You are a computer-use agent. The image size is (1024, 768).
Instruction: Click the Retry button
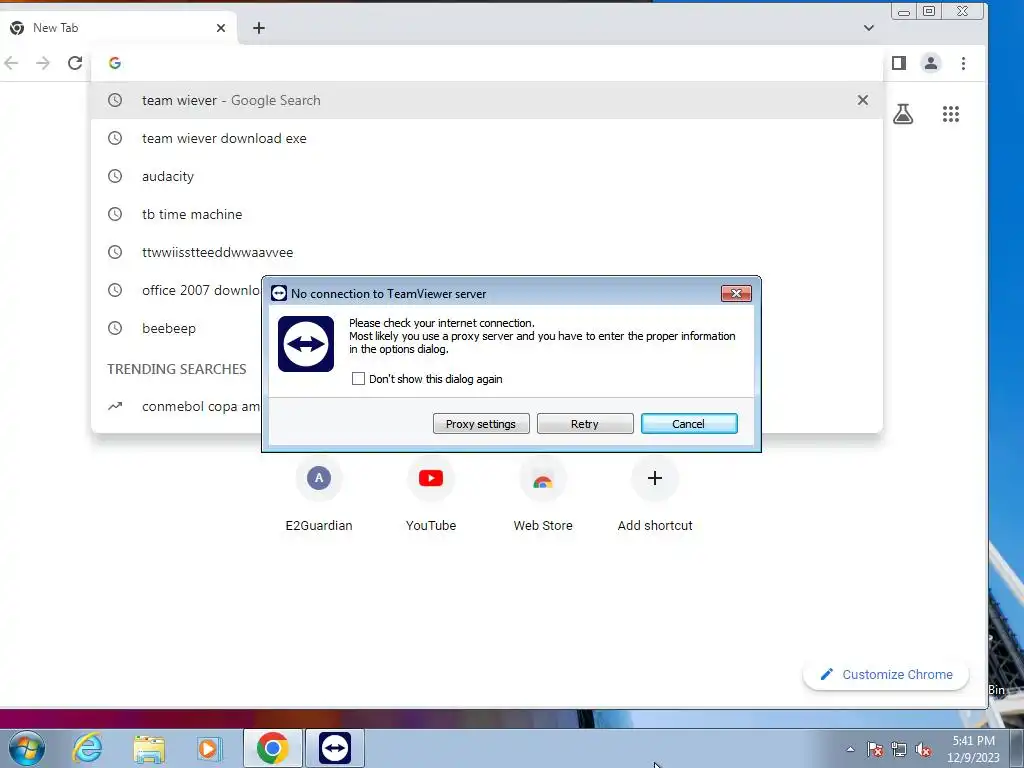(584, 424)
